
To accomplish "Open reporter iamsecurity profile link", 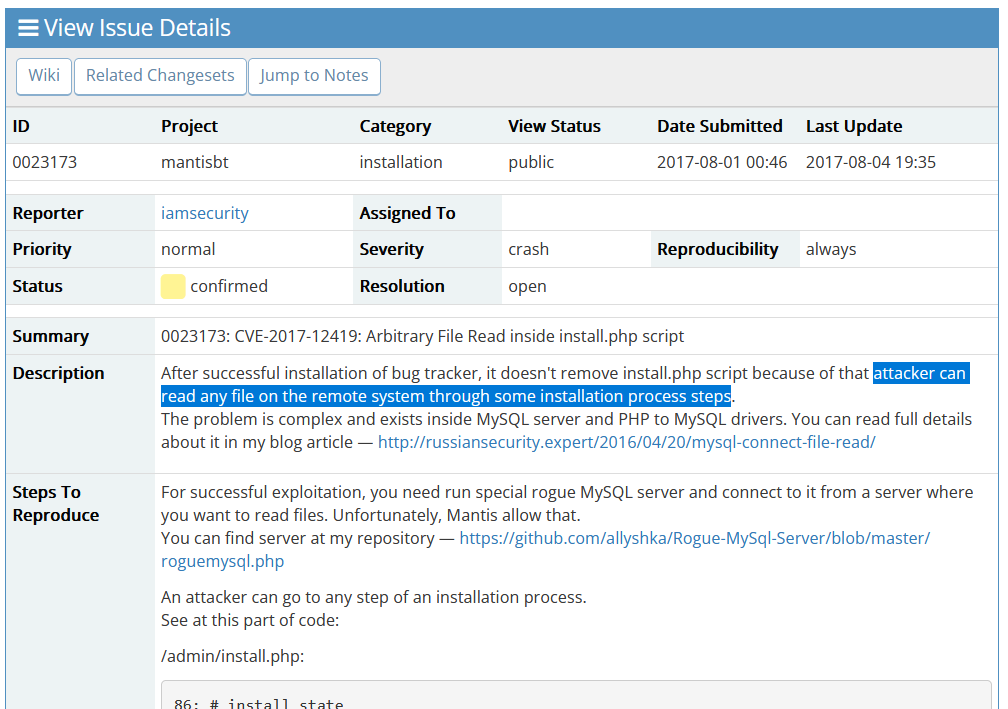I will (204, 213).
